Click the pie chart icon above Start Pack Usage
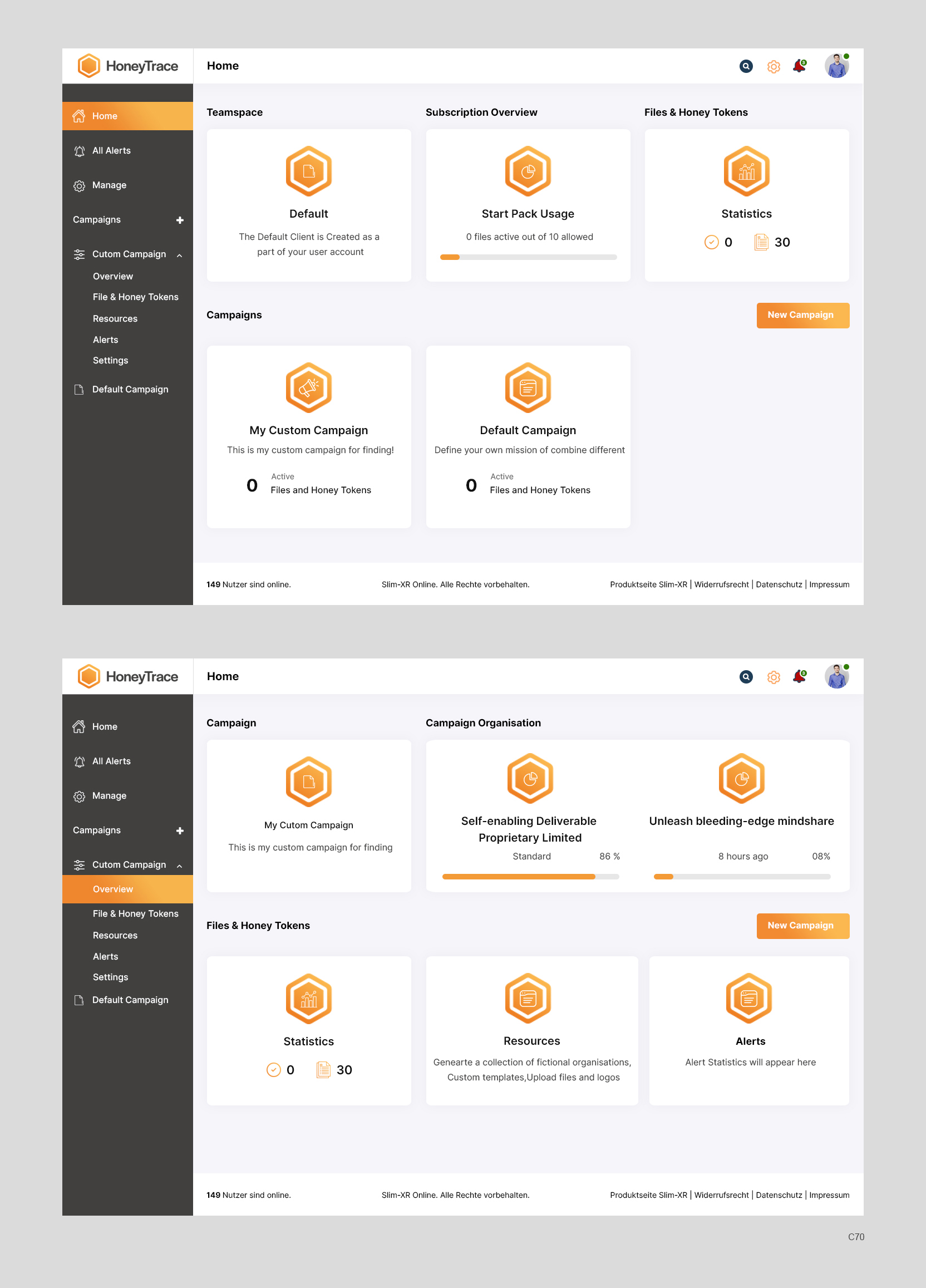The width and height of the screenshot is (926, 1288). [528, 171]
